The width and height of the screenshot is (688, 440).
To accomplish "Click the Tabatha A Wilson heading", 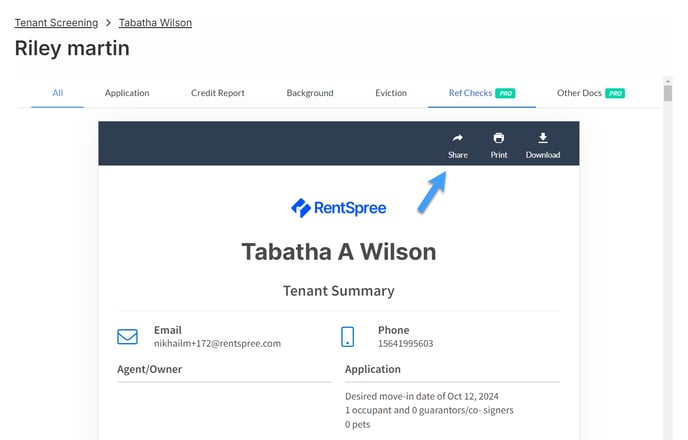I will pyautogui.click(x=339, y=252).
